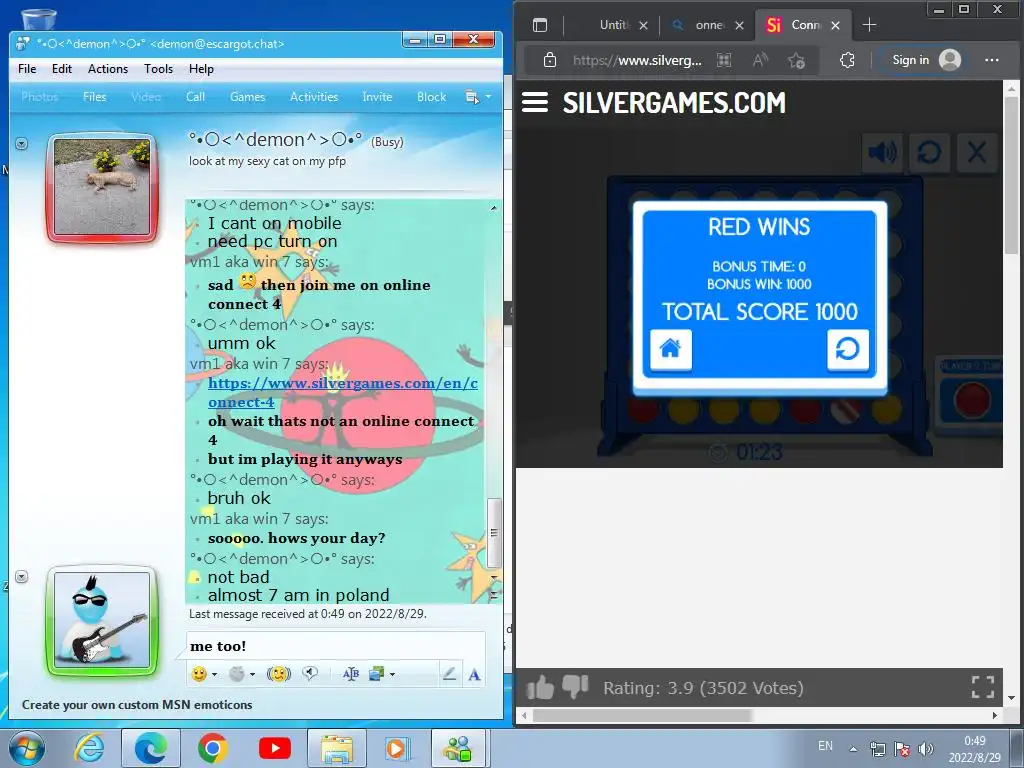The height and width of the screenshot is (768, 1024).
Task: Expand the background picker dropdown arrow
Action: tap(392, 675)
